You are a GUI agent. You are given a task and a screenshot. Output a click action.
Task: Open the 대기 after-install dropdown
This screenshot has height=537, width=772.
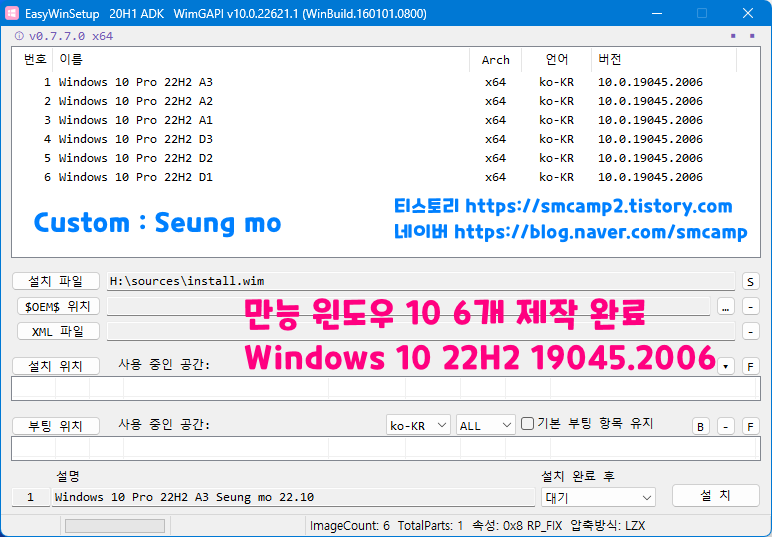[598, 497]
